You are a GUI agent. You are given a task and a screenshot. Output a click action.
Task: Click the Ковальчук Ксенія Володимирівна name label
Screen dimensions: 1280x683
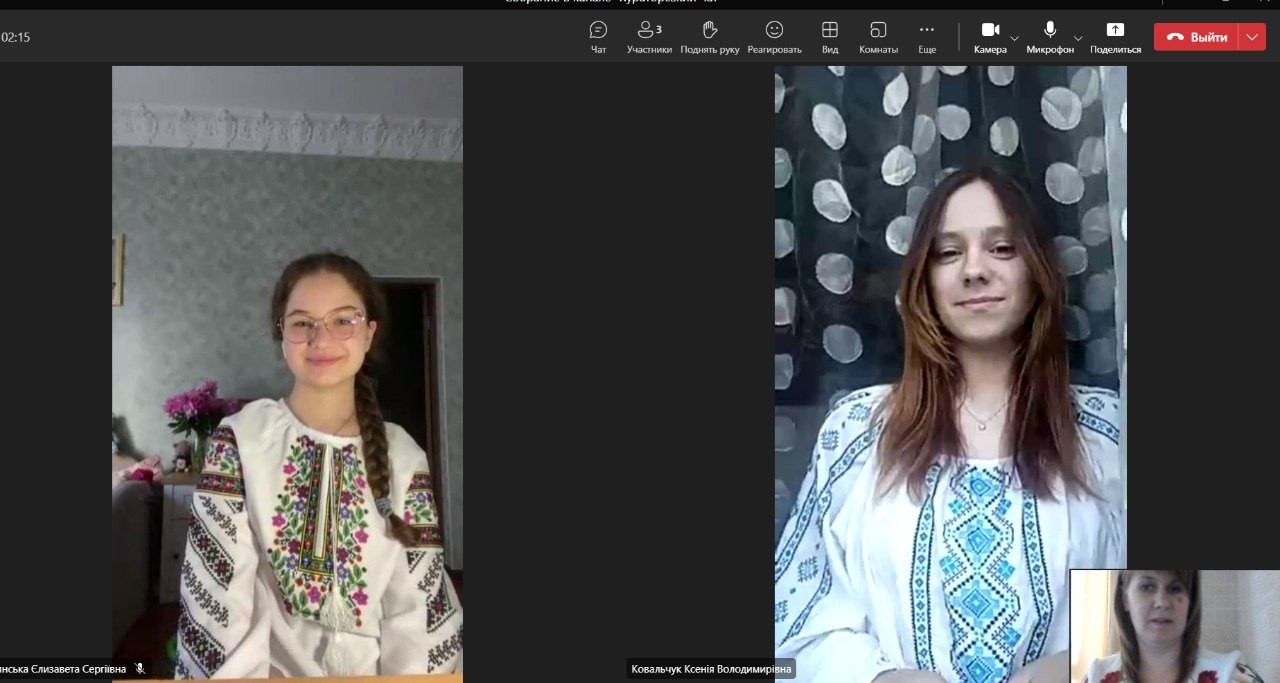click(711, 669)
